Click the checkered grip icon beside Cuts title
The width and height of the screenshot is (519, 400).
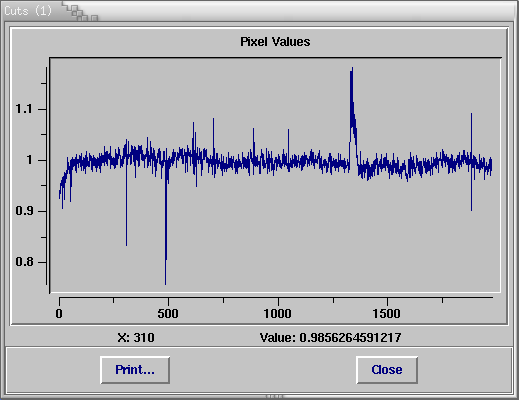point(80,13)
